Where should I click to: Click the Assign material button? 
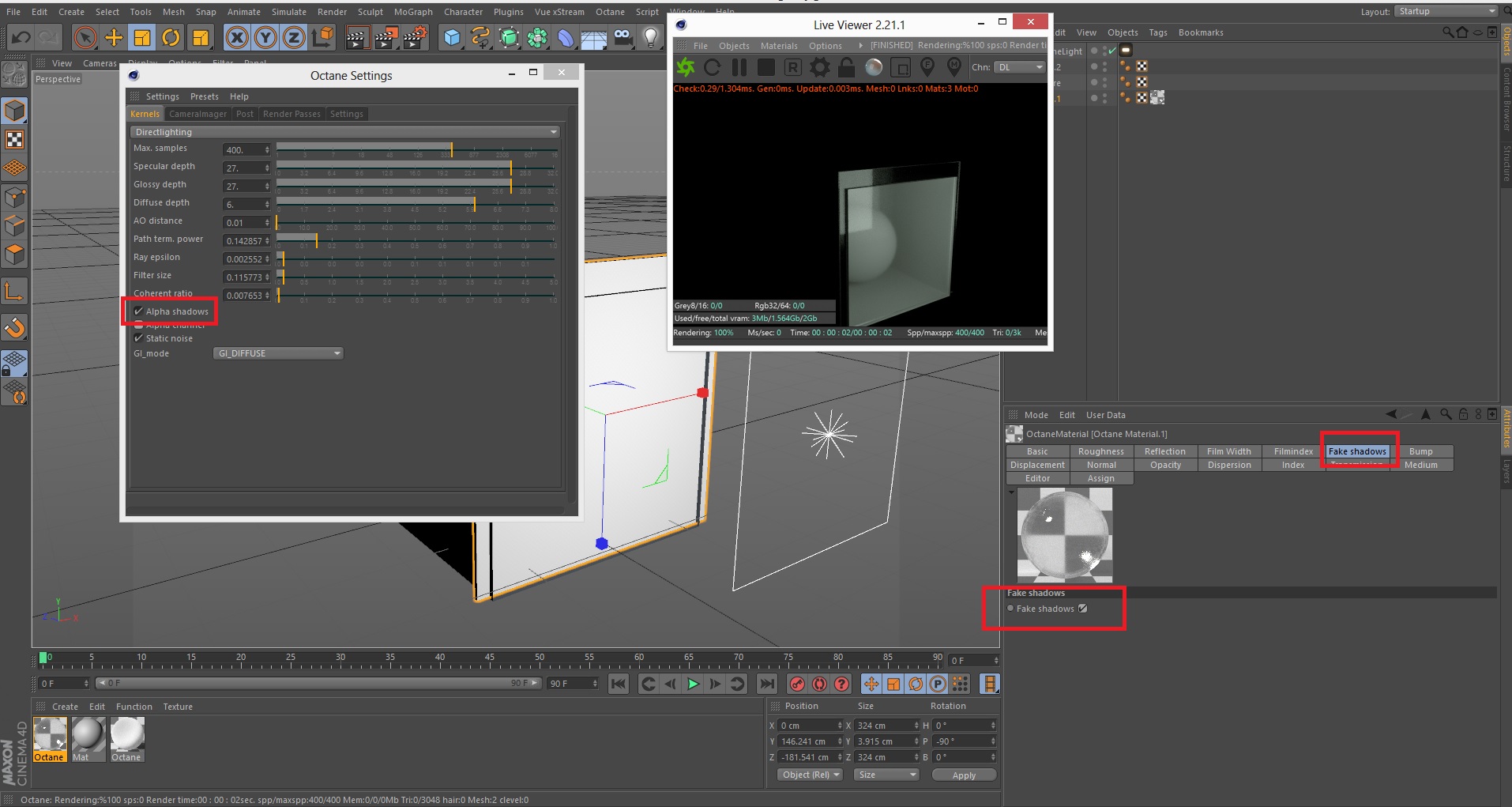coord(1100,478)
